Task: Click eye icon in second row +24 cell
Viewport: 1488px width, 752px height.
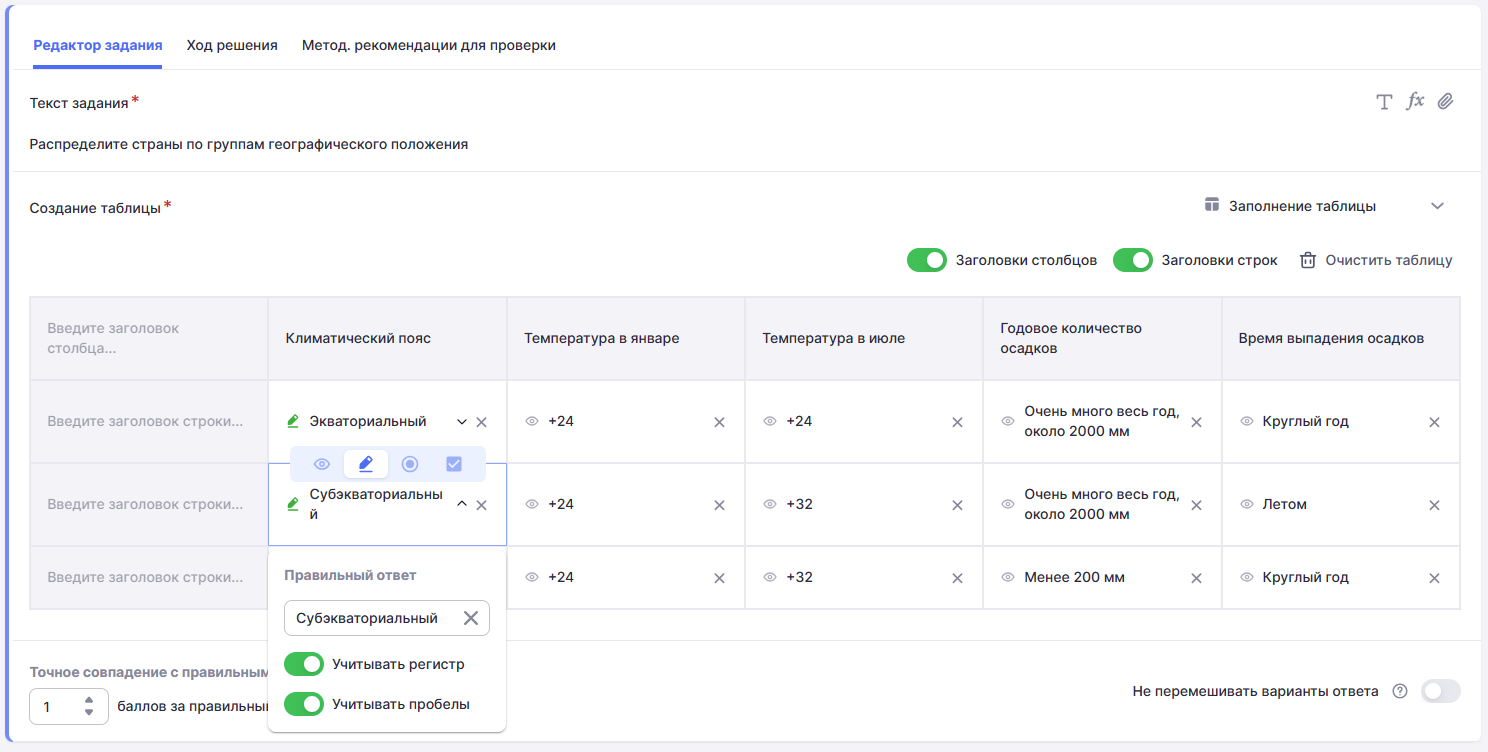Action: coord(532,504)
